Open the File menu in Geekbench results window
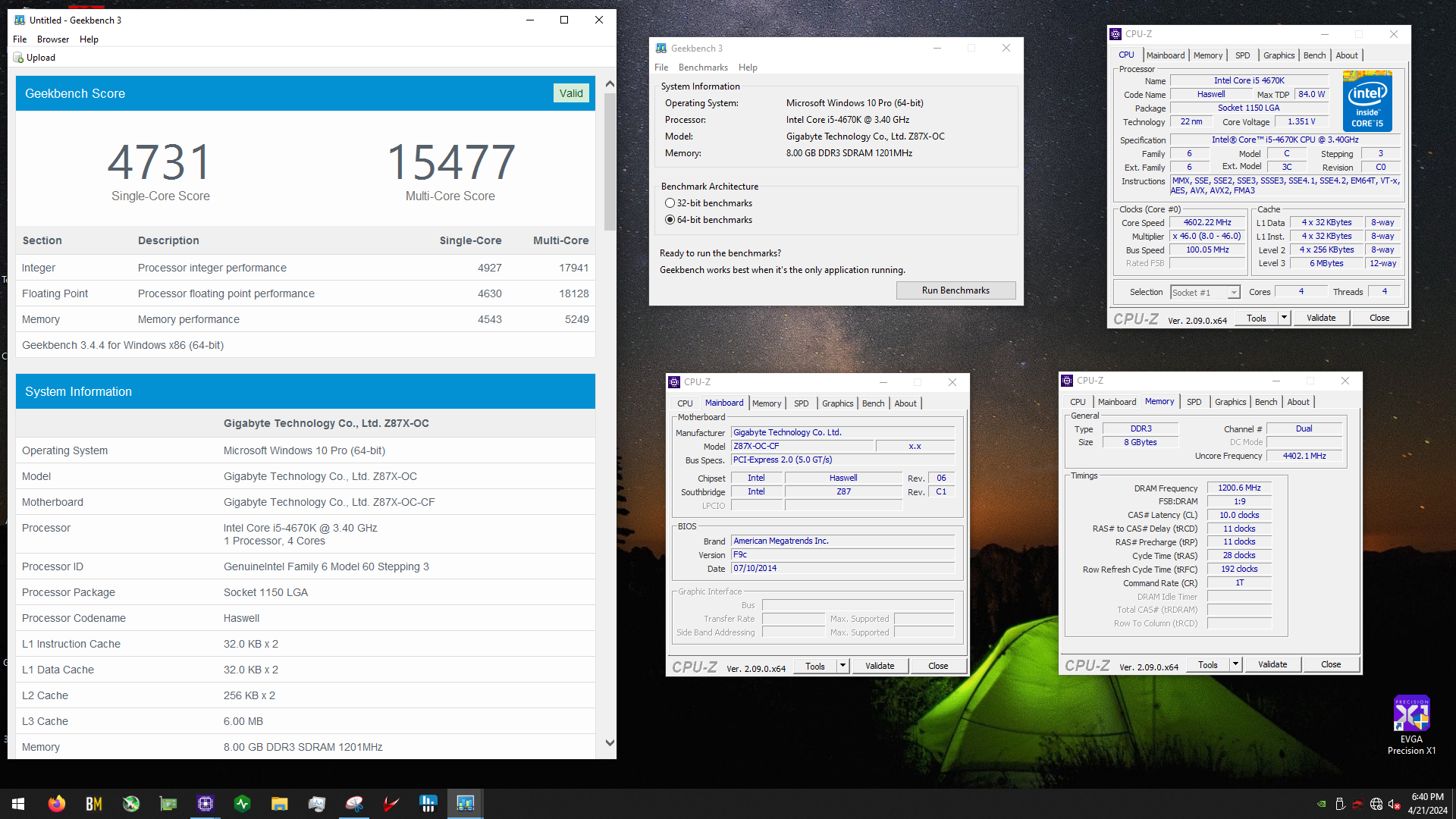 pyautogui.click(x=20, y=39)
